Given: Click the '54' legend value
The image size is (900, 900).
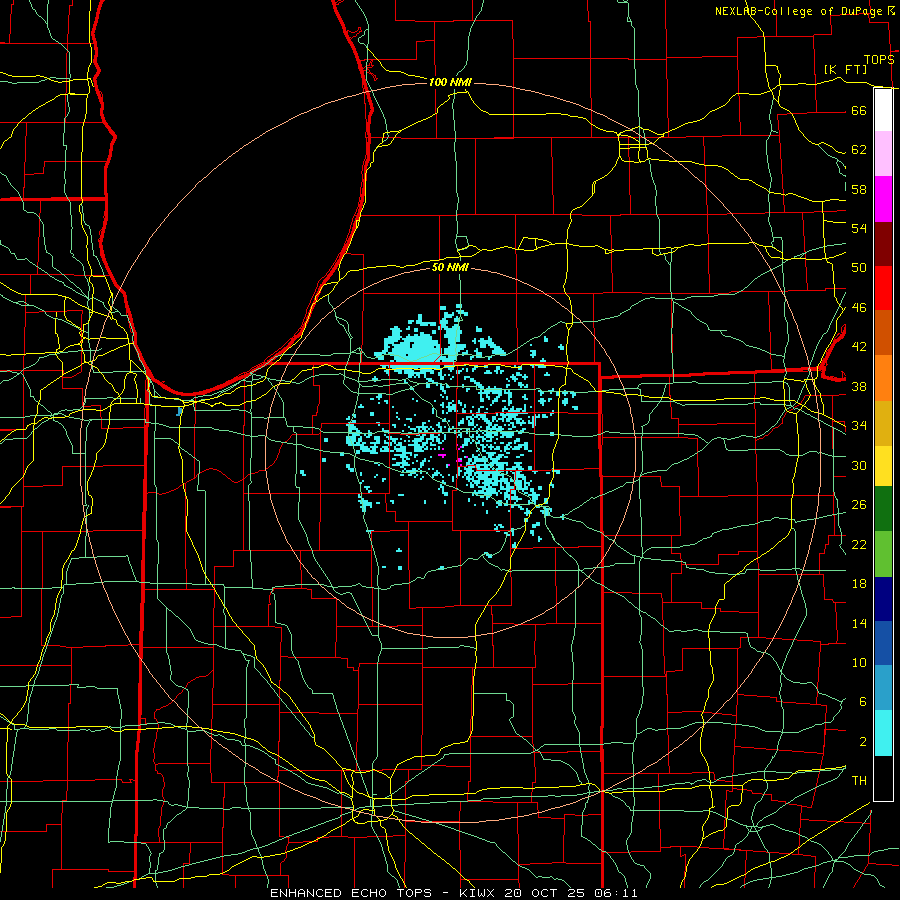Looking at the screenshot, I should click(859, 228).
